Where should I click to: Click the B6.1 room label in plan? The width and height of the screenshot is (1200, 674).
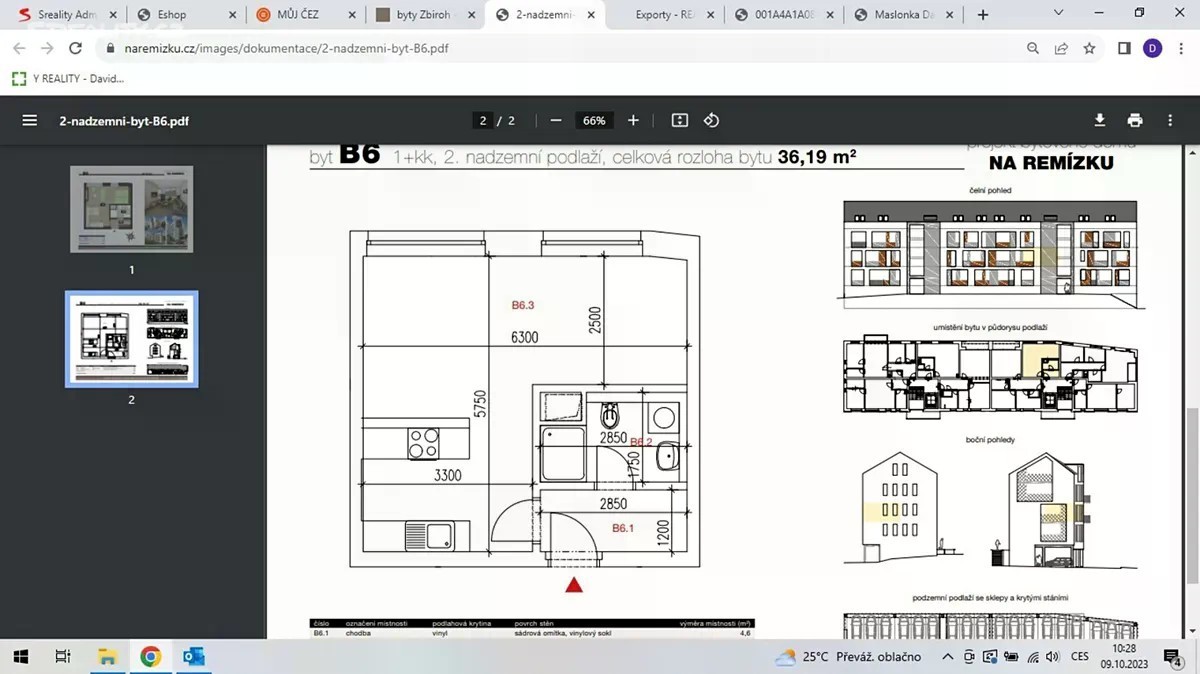[623, 528]
